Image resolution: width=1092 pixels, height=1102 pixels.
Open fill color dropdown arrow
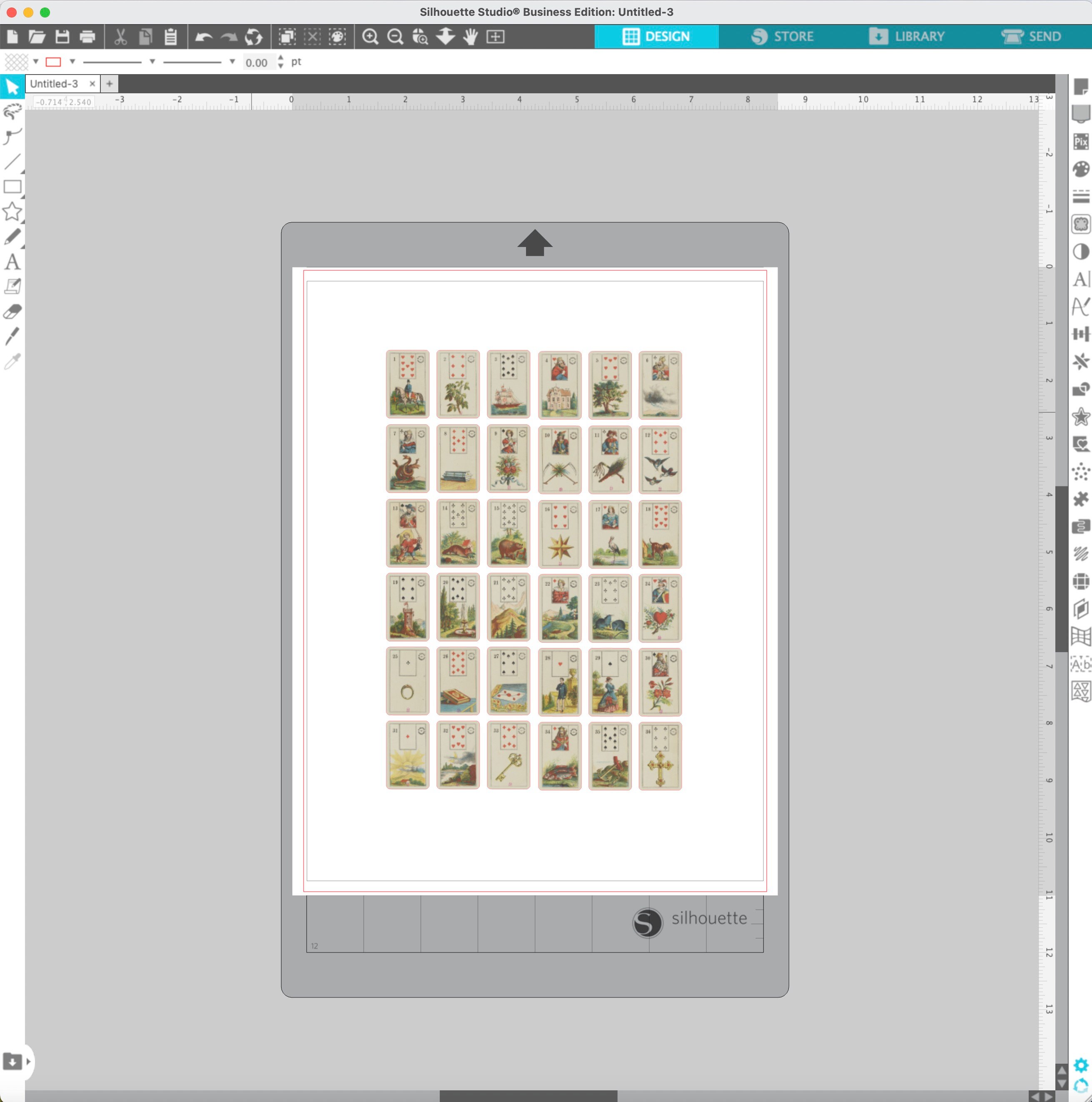35,62
